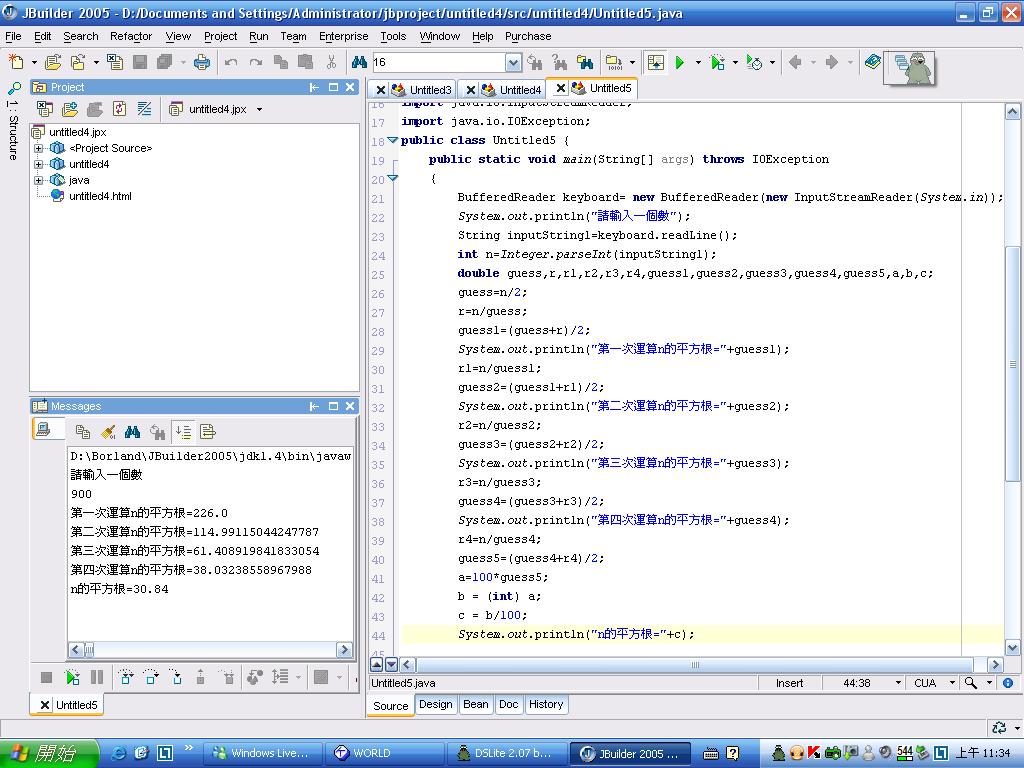Click the Print icon in toolbar
1024x768 pixels.
pyautogui.click(x=202, y=63)
